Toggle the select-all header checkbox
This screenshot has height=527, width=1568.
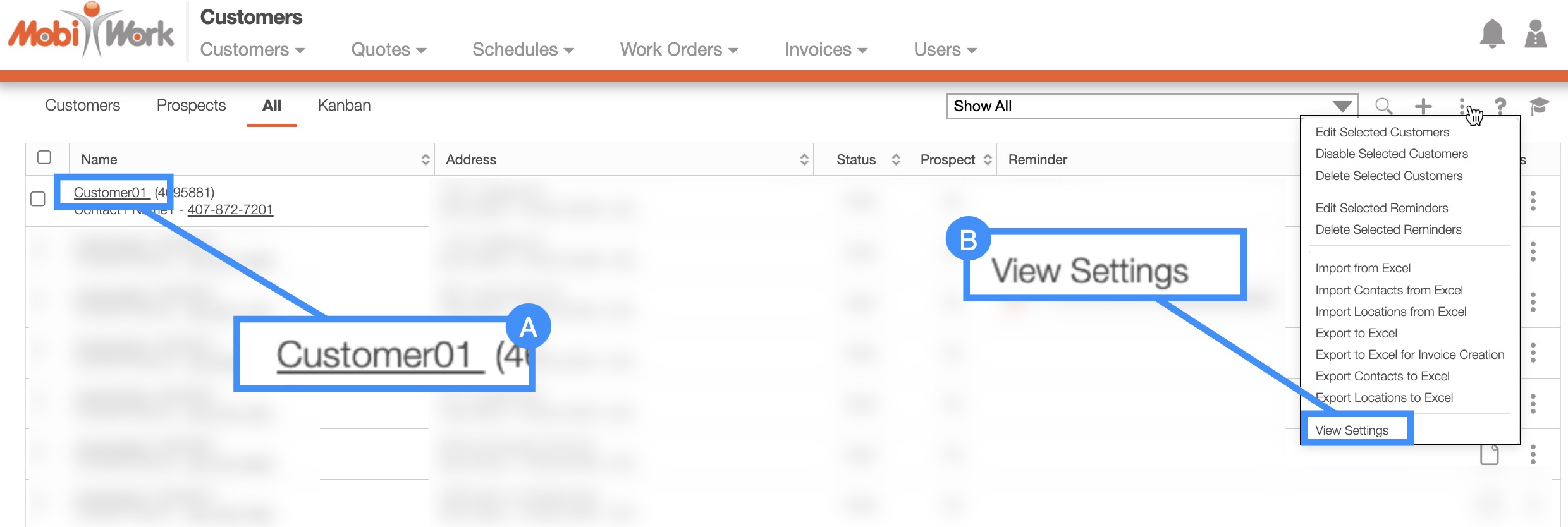click(x=44, y=157)
